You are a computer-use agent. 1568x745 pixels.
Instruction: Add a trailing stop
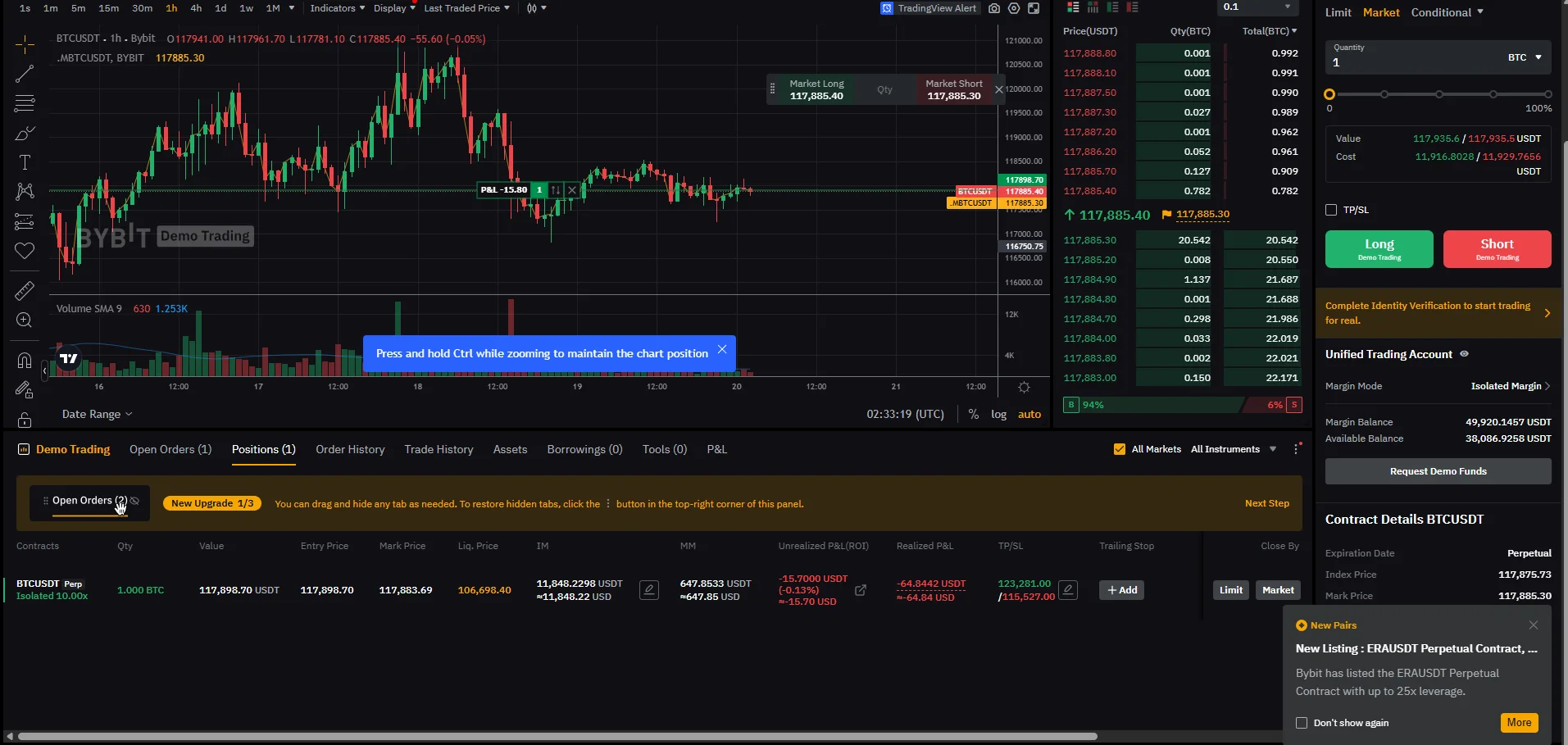pos(1122,590)
